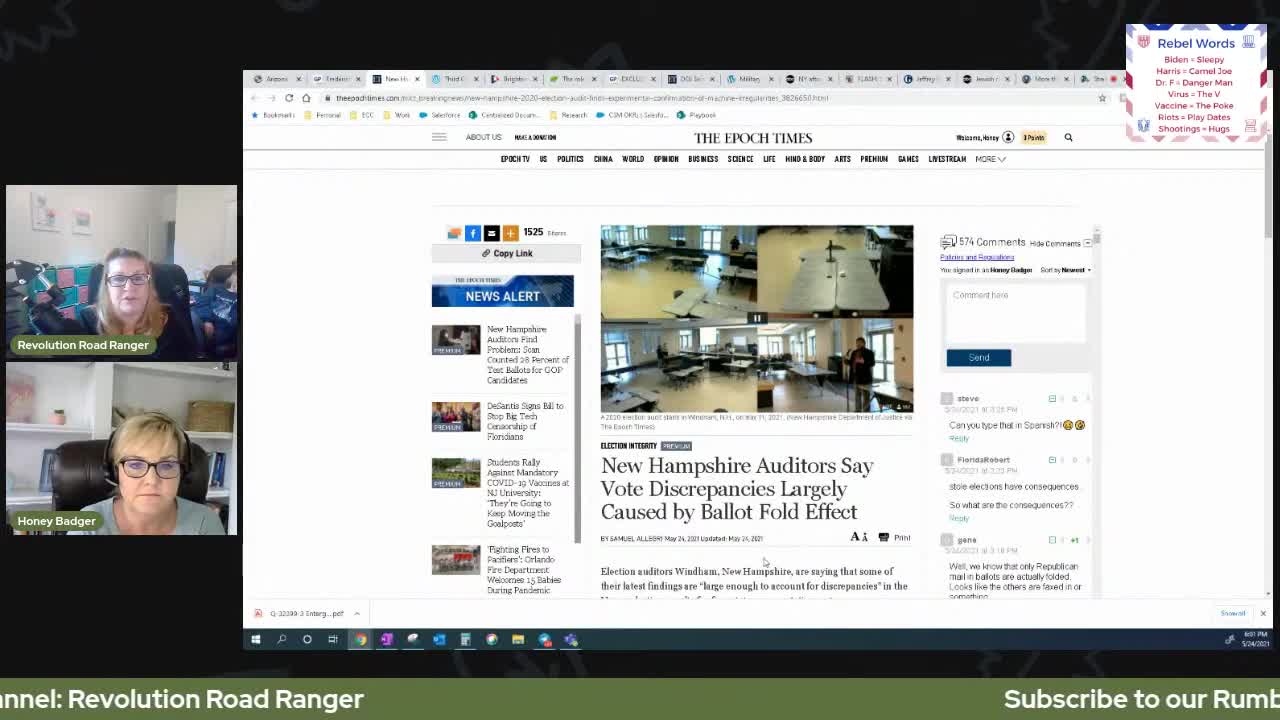Open the OPINION section
This screenshot has width=1280, height=720.
coord(666,159)
